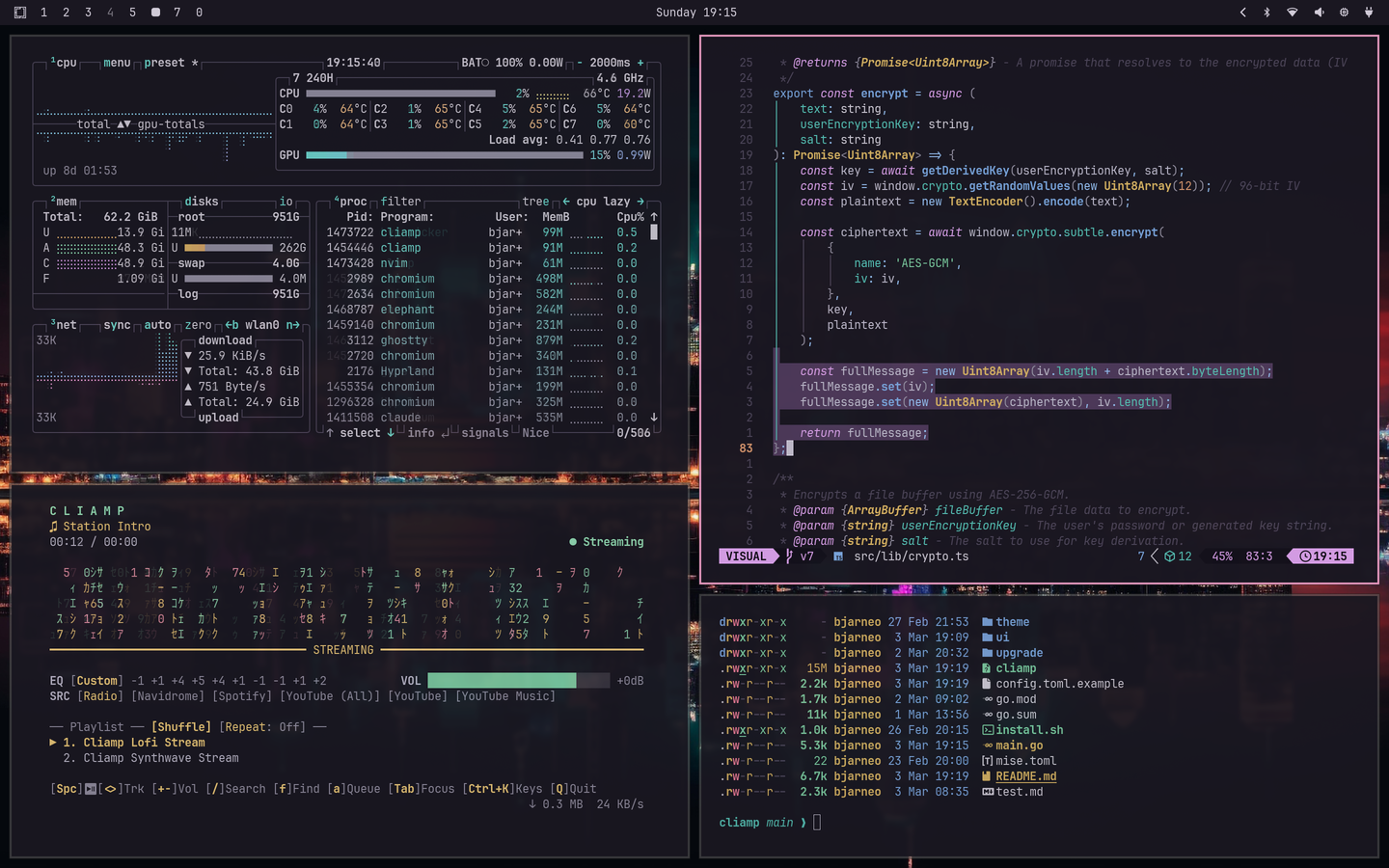Click the README.md book icon
The height and width of the screenshot is (868, 1389).
[x=988, y=776]
